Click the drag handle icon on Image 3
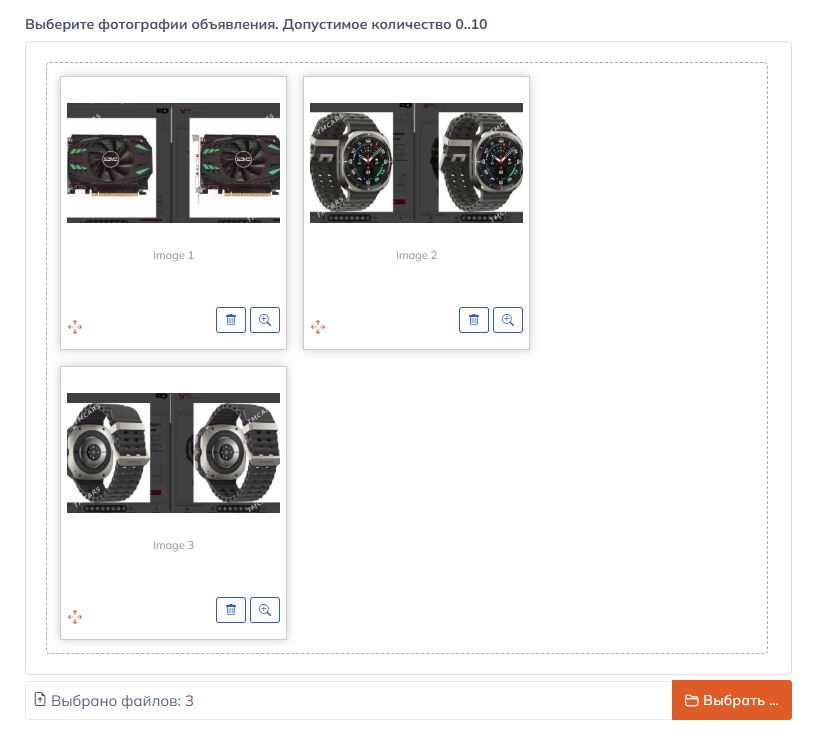This screenshot has height=735, width=814. (74, 617)
